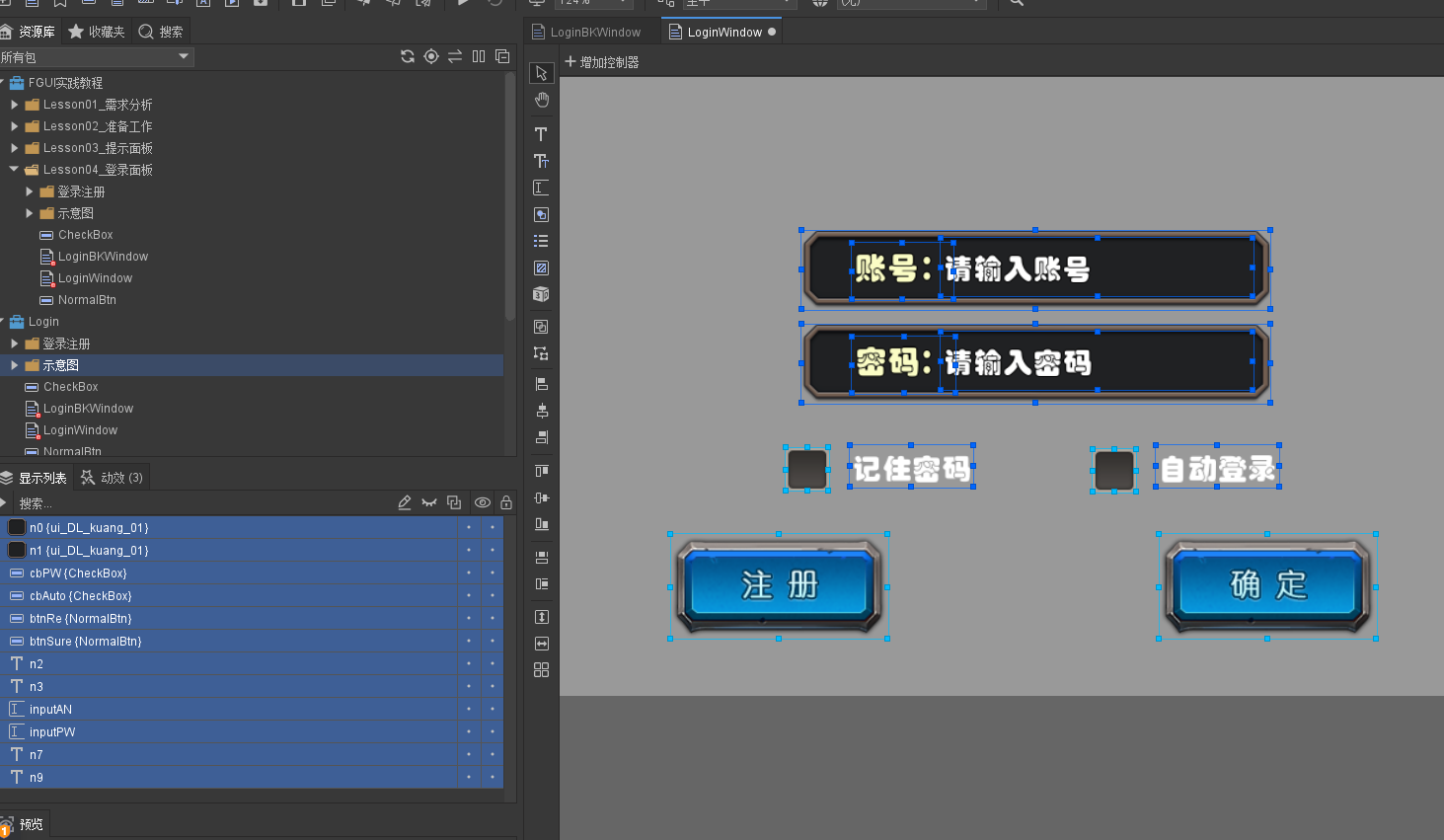1444x840 pixels.
Task: Choose the Input Text tool
Action: coord(541,188)
